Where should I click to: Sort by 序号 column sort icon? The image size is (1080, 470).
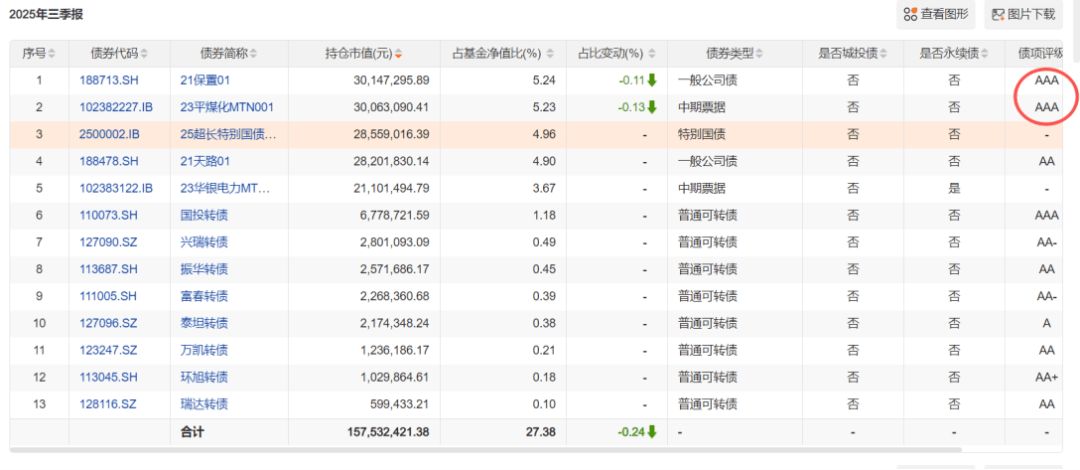[52, 54]
